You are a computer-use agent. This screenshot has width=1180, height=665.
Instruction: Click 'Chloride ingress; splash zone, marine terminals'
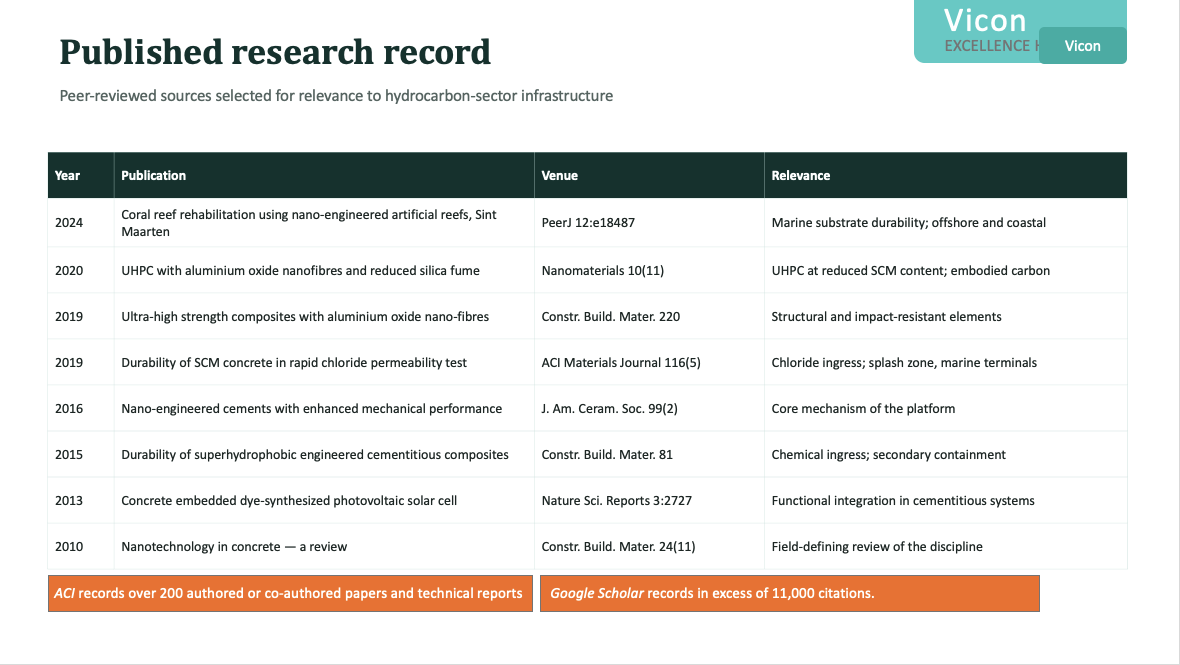pos(946,363)
